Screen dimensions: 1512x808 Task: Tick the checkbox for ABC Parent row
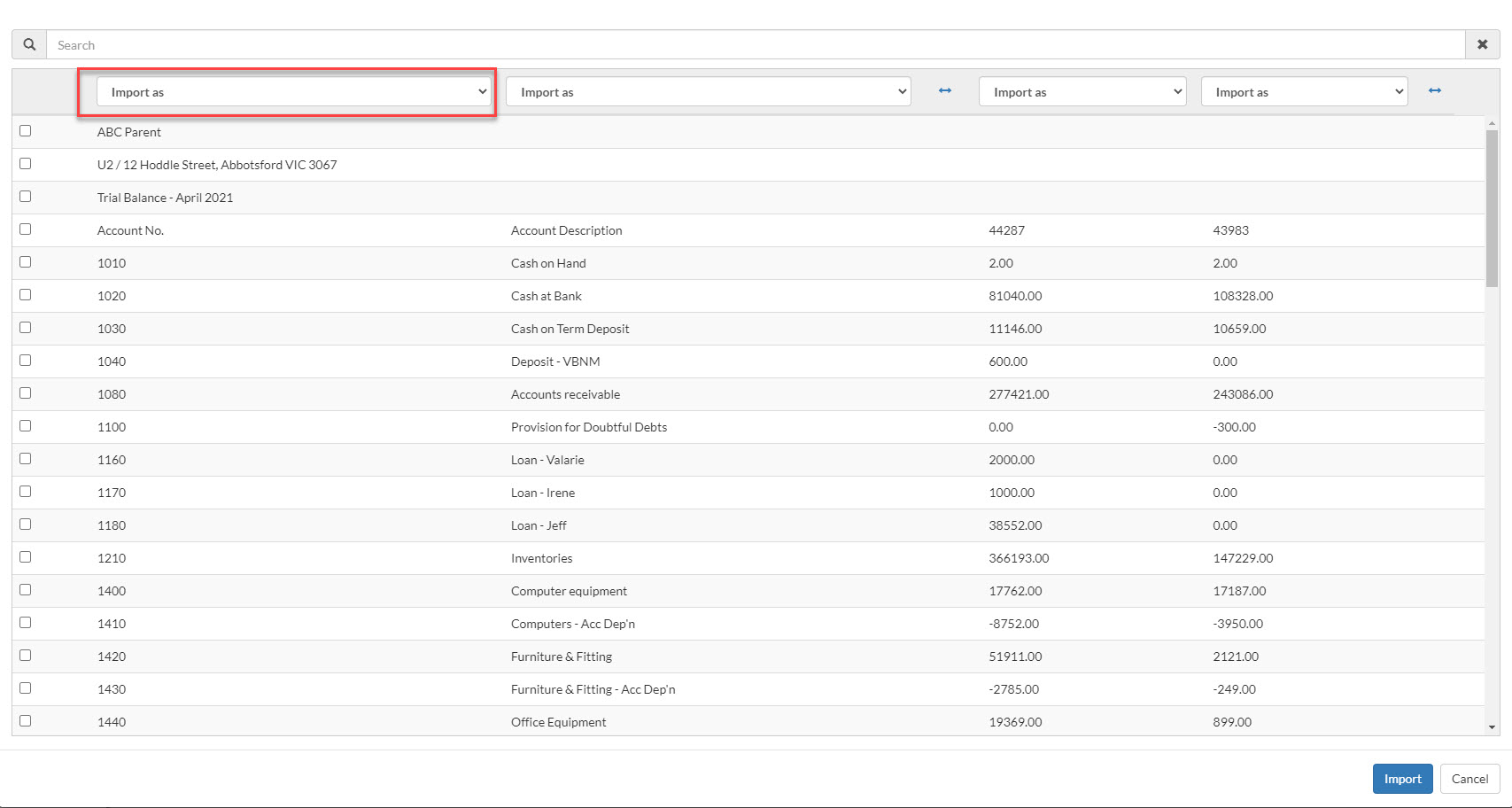tap(26, 131)
